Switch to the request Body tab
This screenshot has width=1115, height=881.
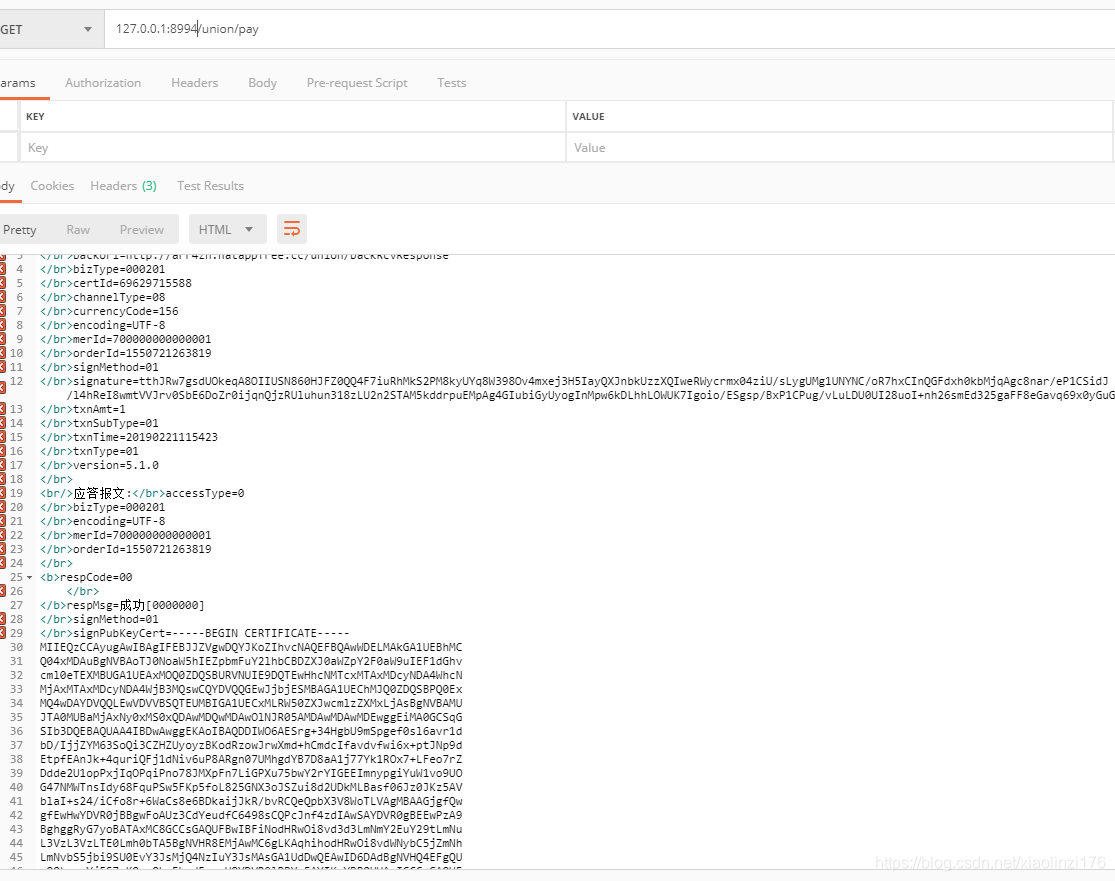[x=262, y=82]
